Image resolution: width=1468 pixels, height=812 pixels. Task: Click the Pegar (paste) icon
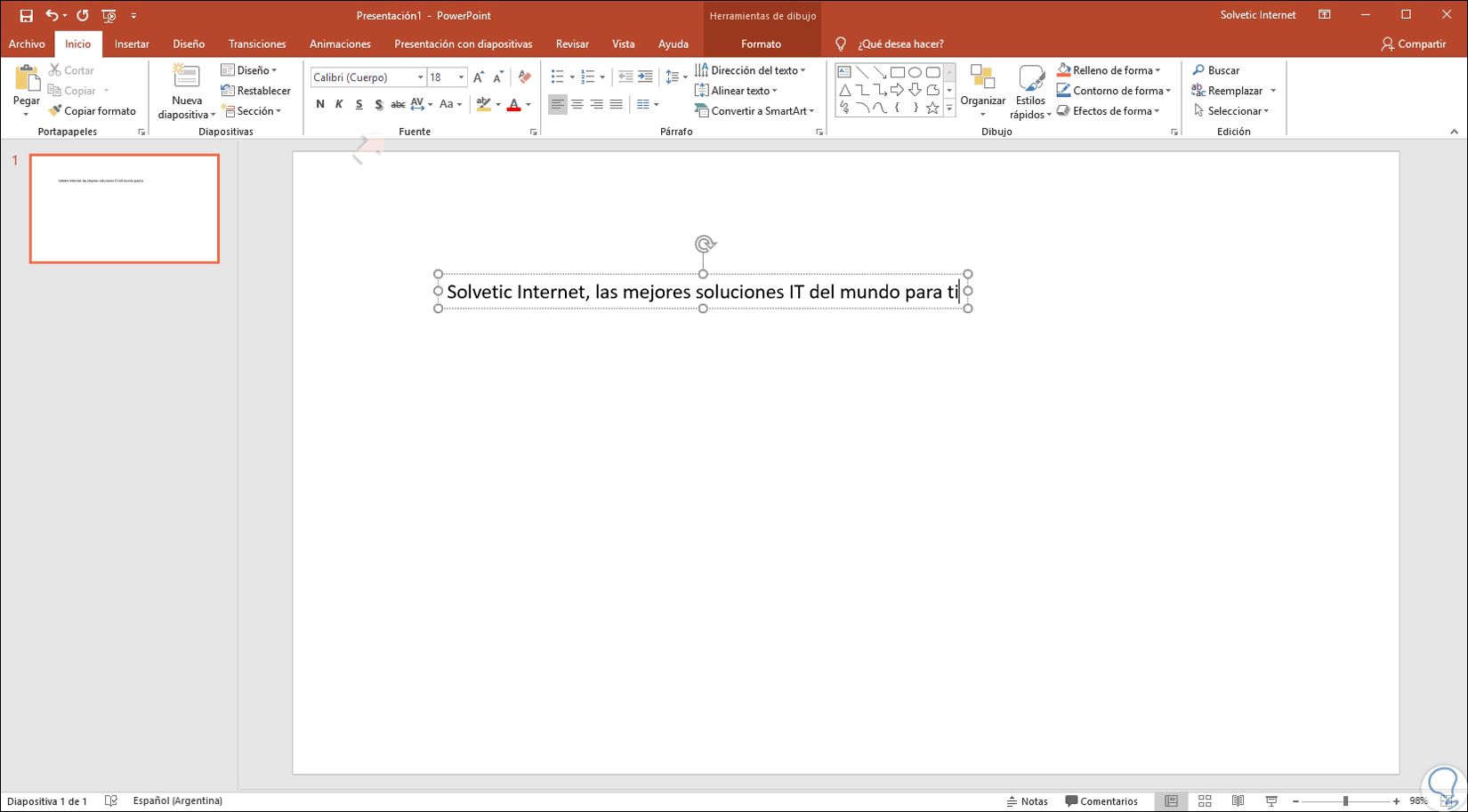pos(27,80)
